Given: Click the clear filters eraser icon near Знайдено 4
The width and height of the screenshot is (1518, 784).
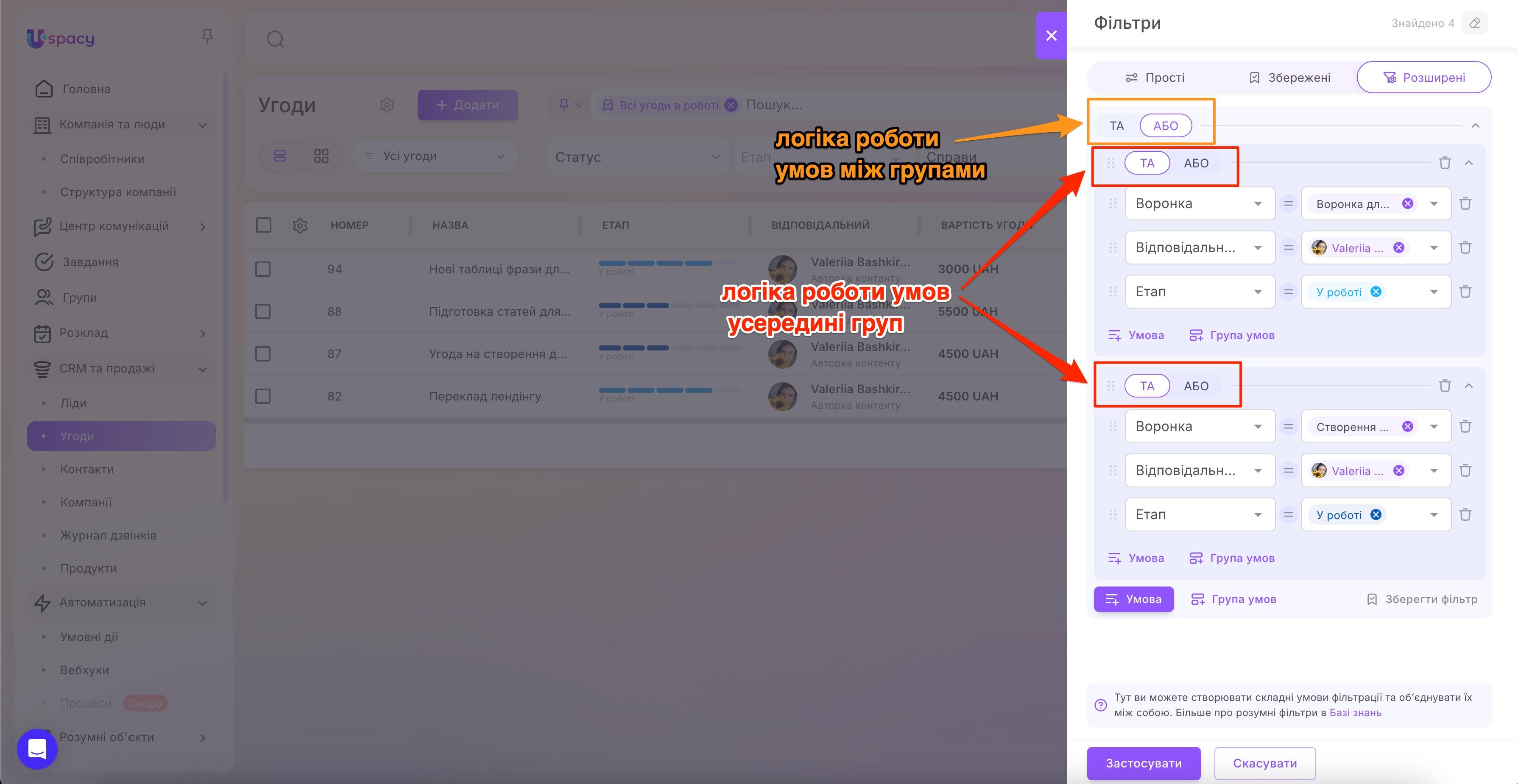Looking at the screenshot, I should click(x=1475, y=23).
